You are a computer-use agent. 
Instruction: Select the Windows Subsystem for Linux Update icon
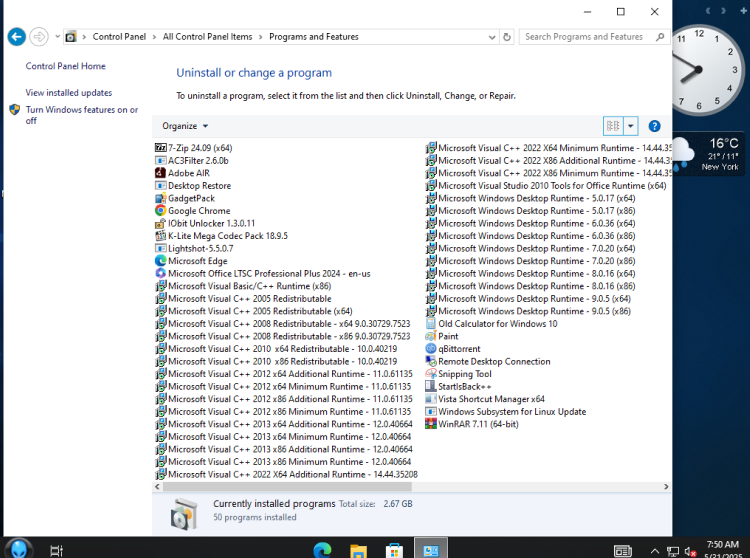point(431,411)
